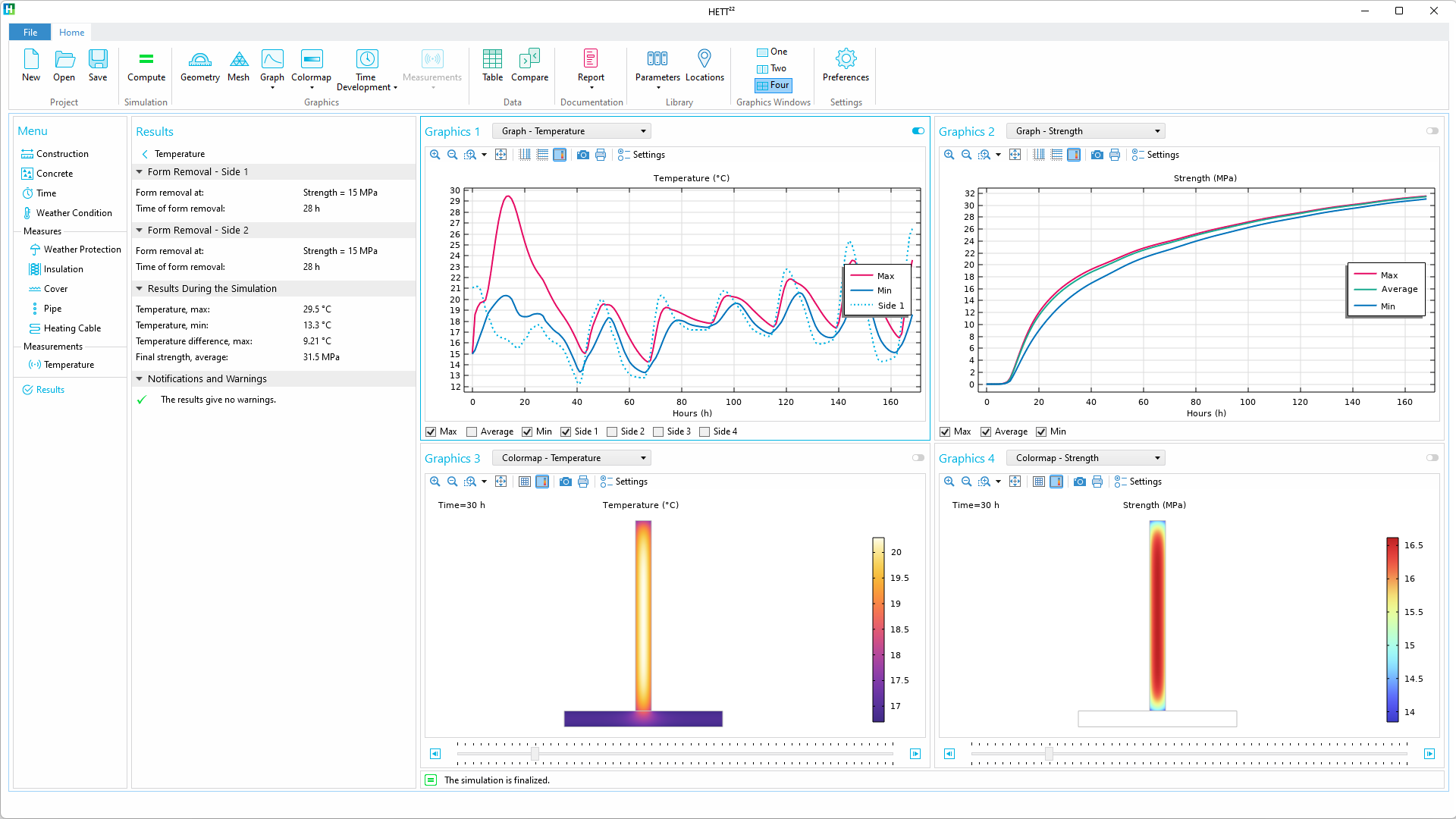Open the File menu tab
Viewport: 1456px width, 819px height.
tap(30, 33)
